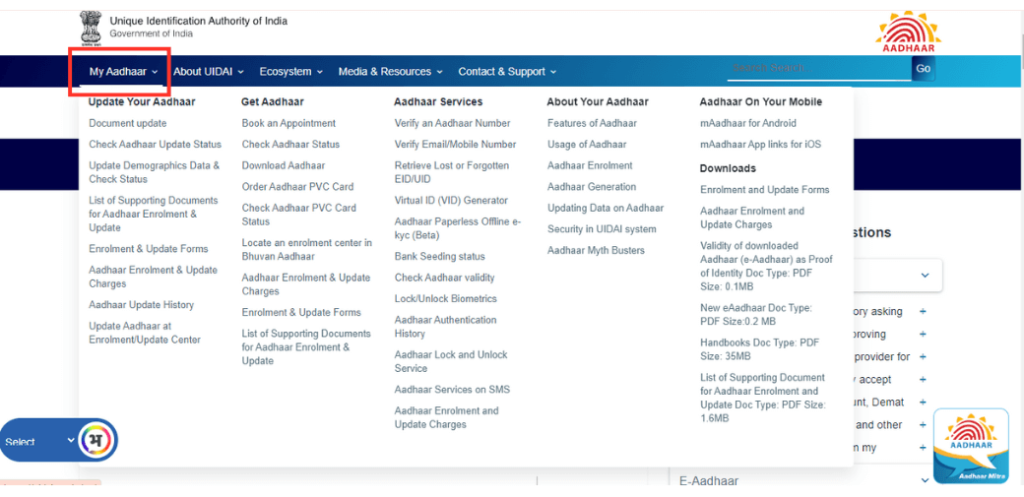Image resolution: width=1024 pixels, height=497 pixels.
Task: Click the State Emblem of India logo
Action: point(92,30)
